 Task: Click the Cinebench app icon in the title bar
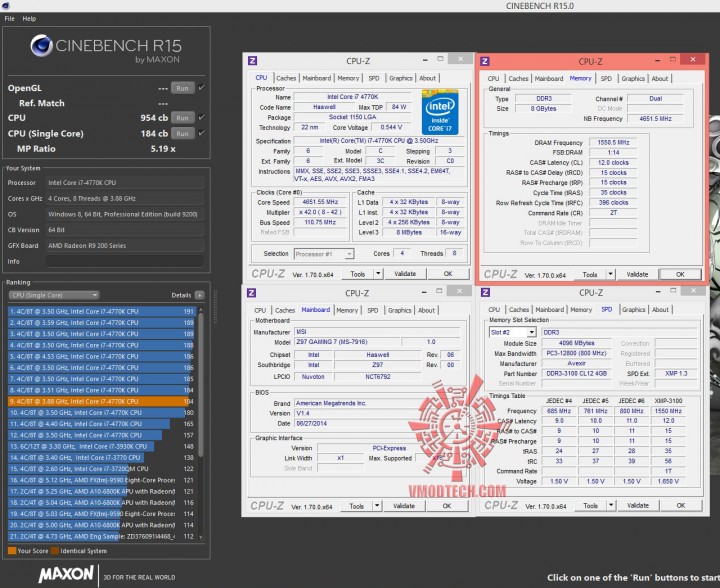coord(5,6)
